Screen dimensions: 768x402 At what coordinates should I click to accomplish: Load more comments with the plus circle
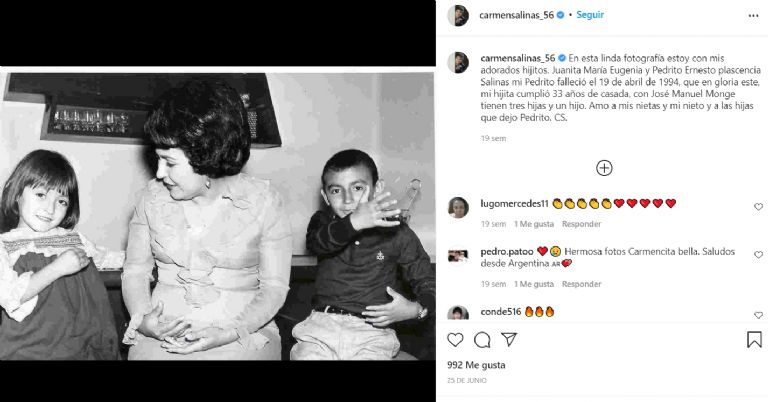click(604, 168)
